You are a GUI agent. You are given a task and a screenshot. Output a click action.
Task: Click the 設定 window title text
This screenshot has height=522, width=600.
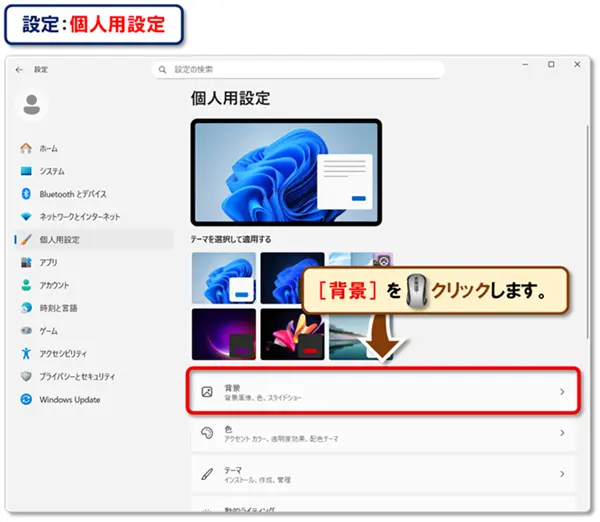click(x=41, y=70)
